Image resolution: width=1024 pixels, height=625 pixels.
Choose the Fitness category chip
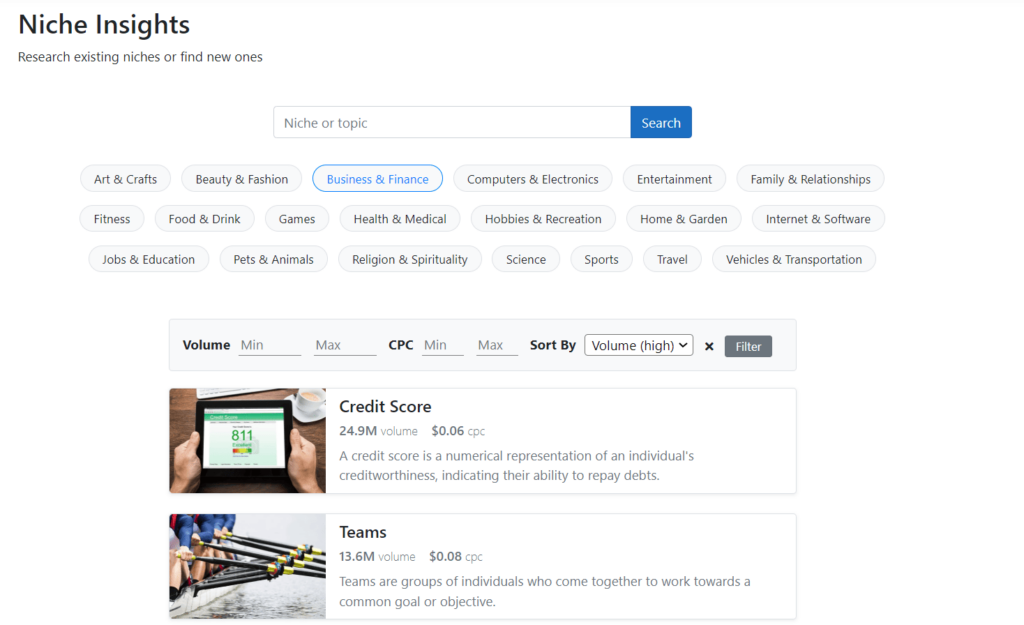pos(111,218)
